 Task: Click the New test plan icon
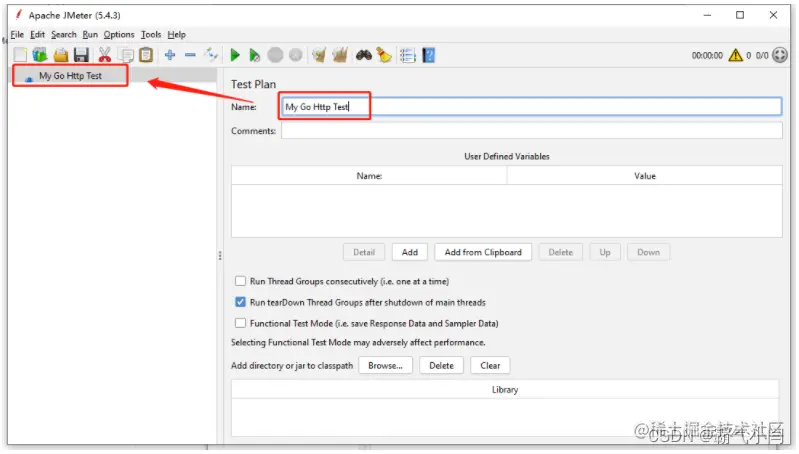coord(20,55)
